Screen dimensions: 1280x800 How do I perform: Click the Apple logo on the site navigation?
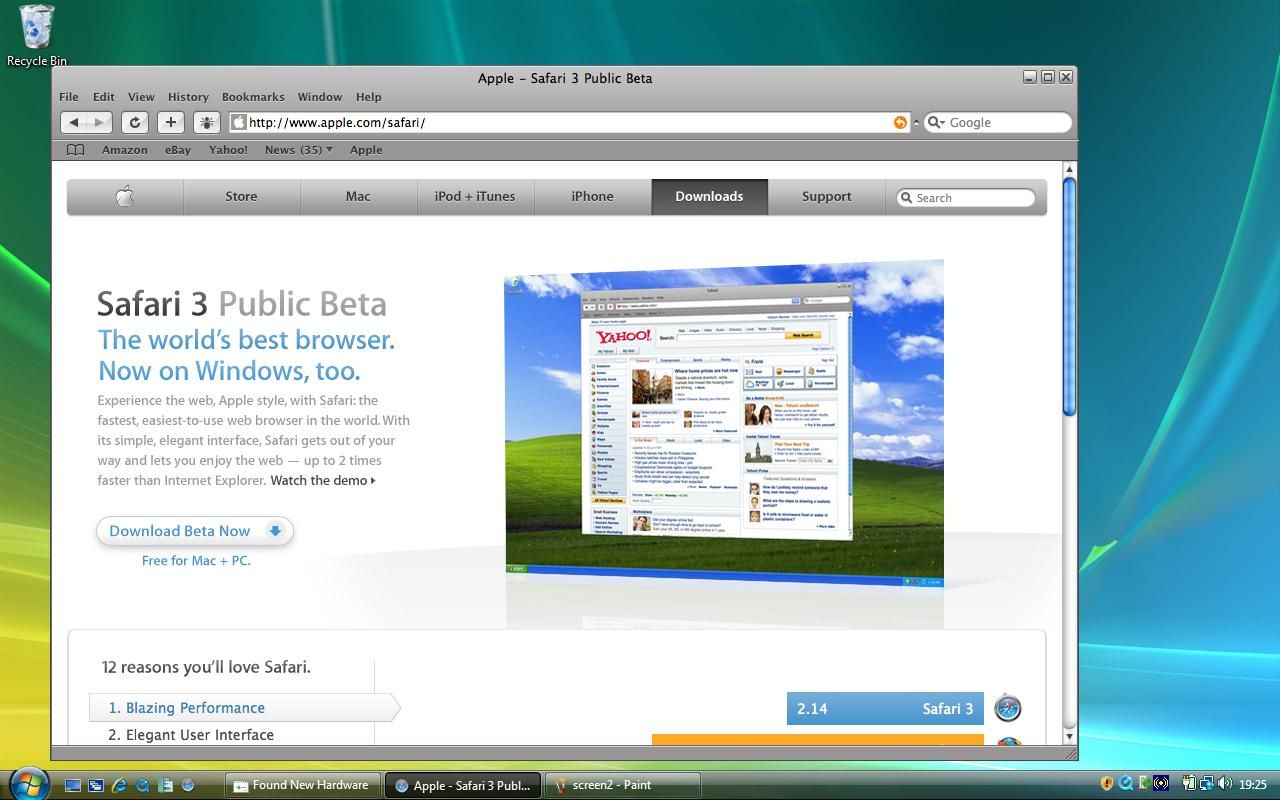[125, 197]
